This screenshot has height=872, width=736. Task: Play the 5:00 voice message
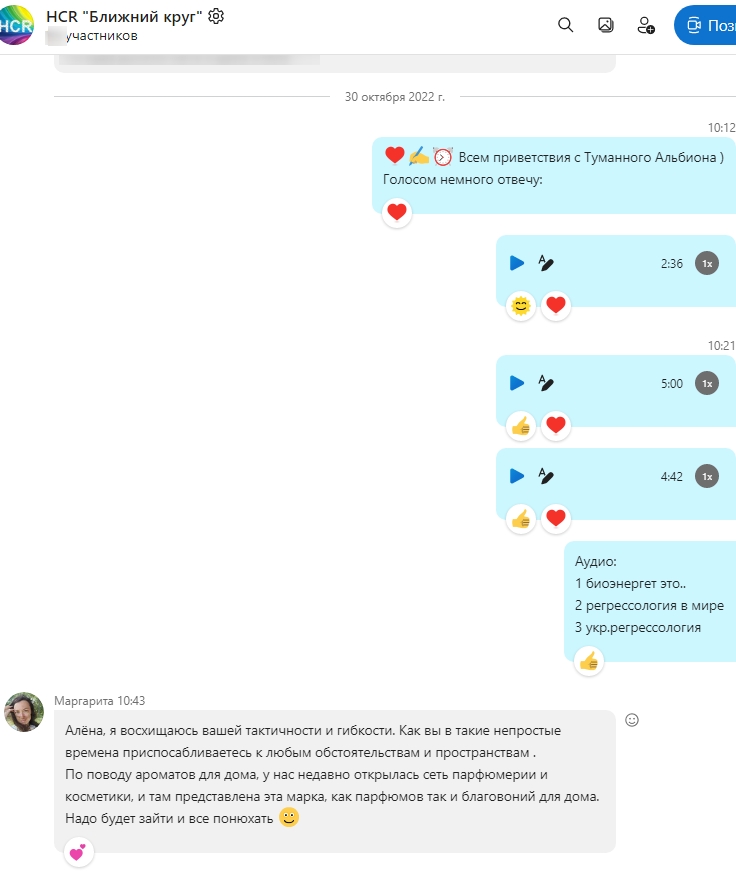point(517,383)
